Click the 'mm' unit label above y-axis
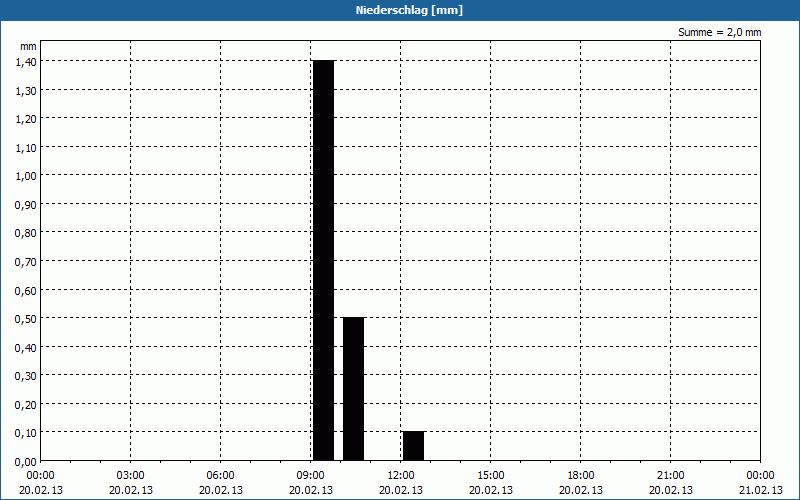800x500 pixels. pos(29,46)
